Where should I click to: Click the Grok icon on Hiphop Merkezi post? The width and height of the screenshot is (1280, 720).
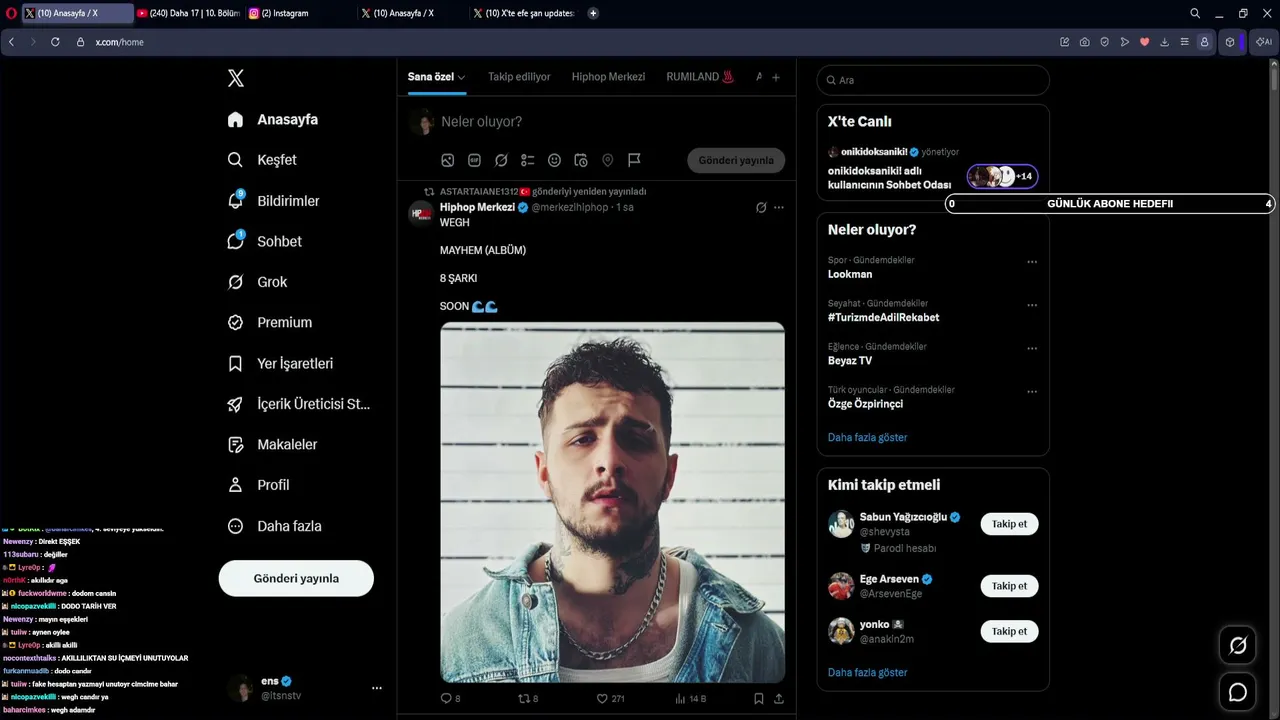[x=761, y=207]
